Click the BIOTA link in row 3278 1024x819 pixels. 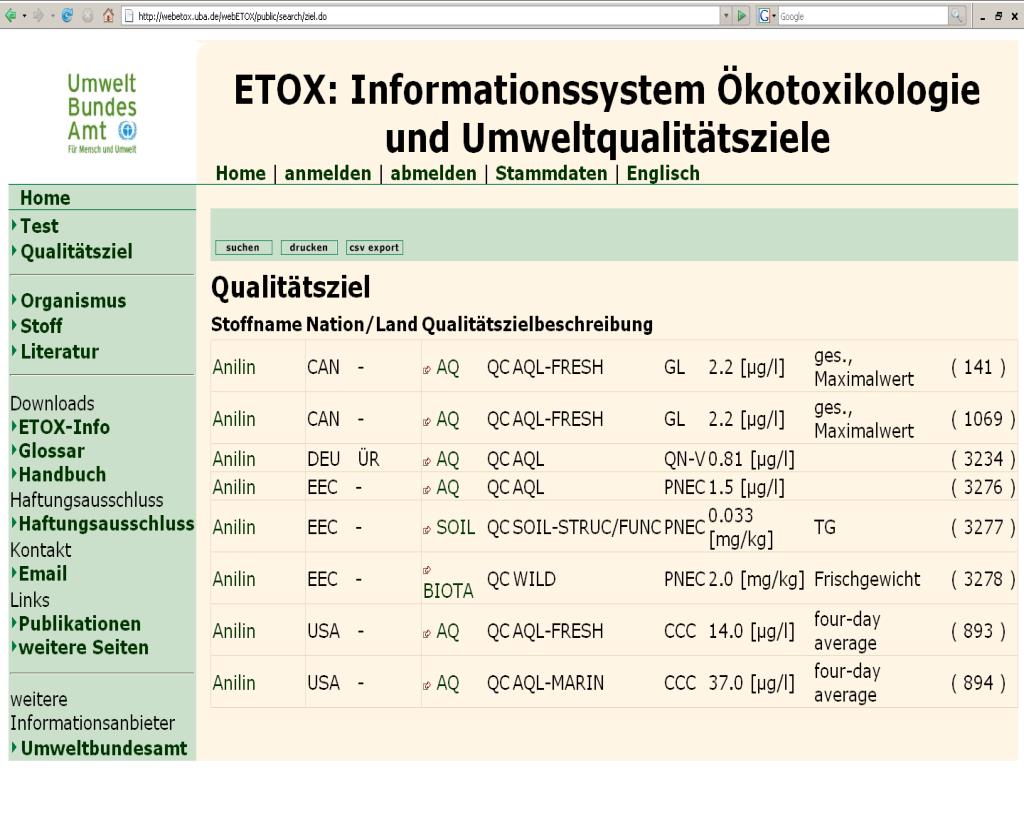click(448, 591)
